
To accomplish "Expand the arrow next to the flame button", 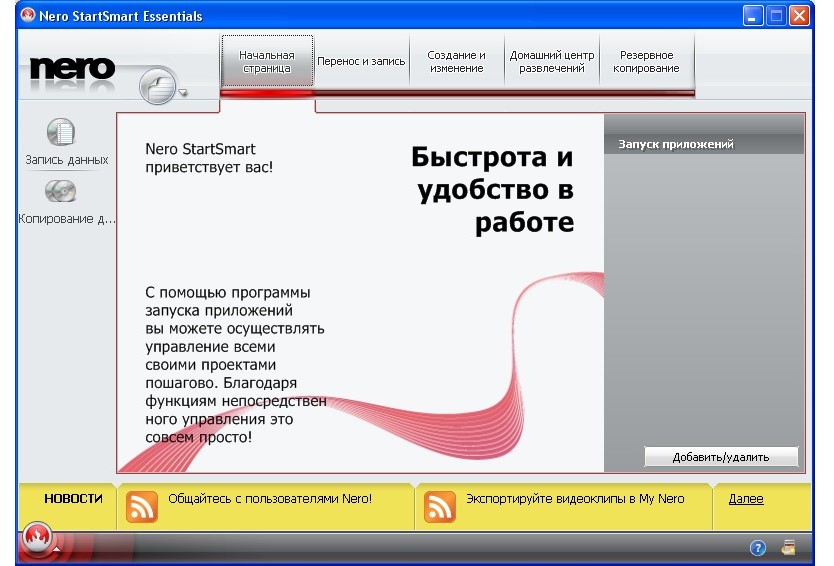I will 57,550.
